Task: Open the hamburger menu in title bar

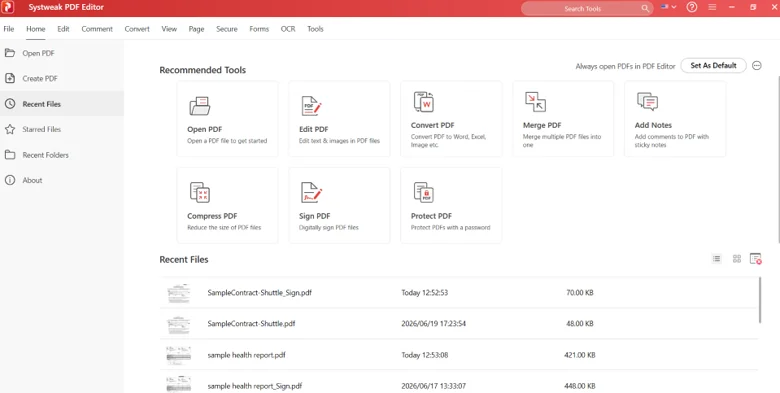Action: point(712,7)
